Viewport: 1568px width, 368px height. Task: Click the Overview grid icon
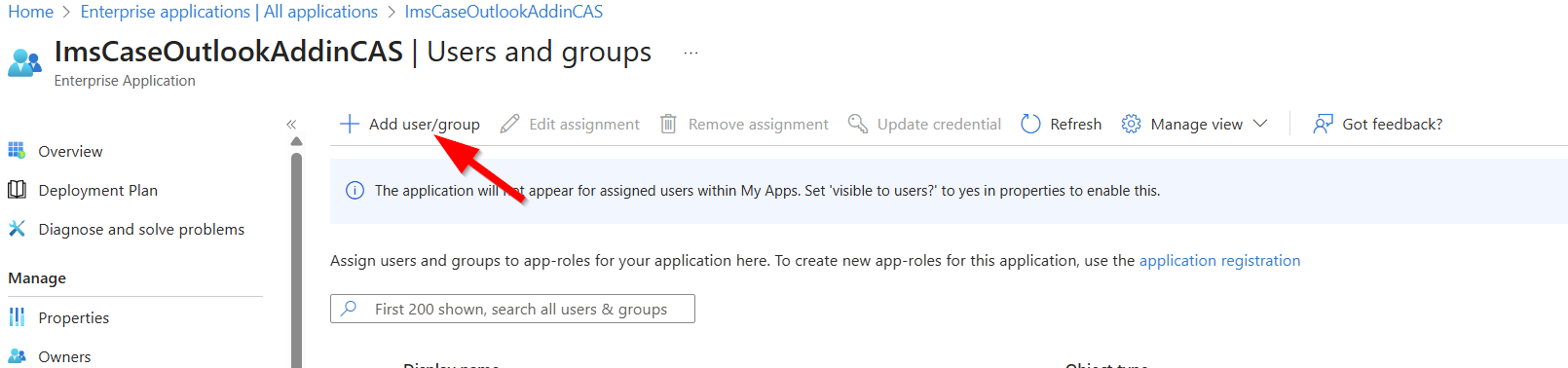(17, 150)
